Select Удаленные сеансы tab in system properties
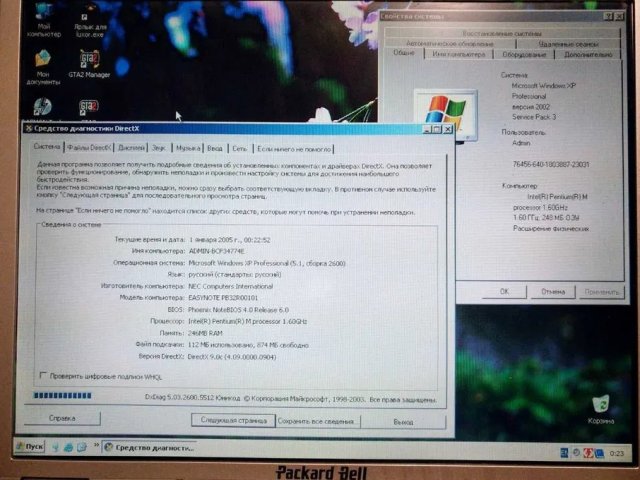 569,44
